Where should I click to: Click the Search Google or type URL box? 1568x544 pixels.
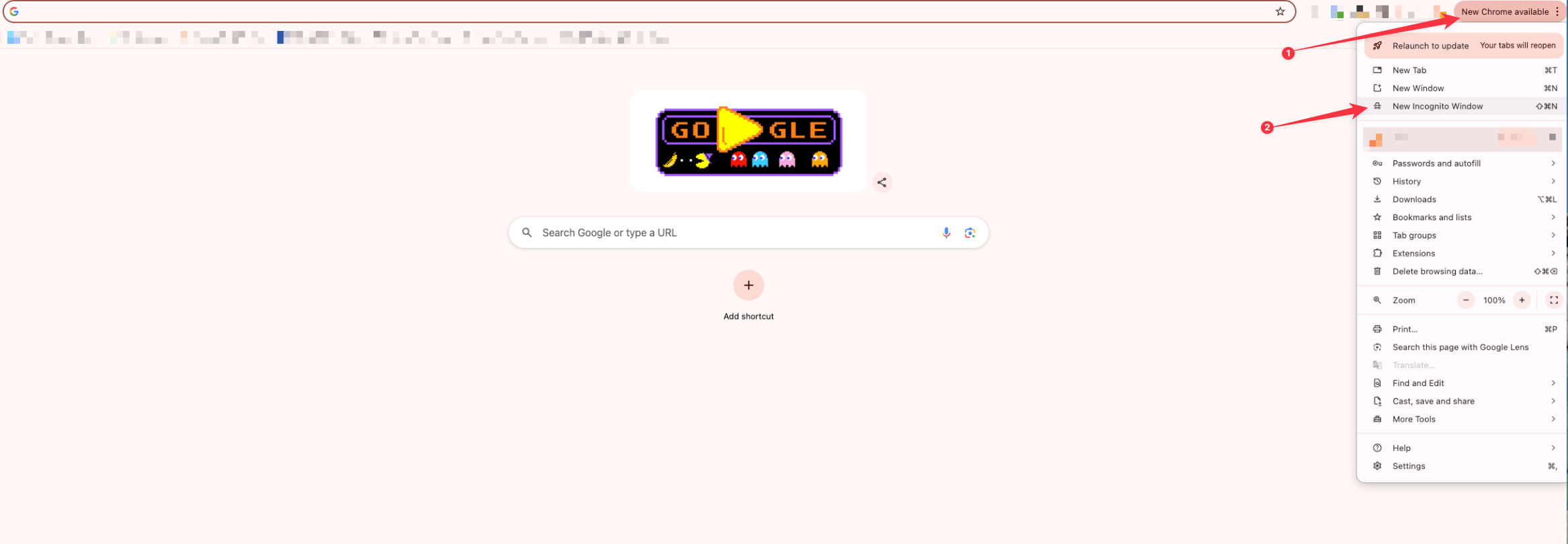click(748, 232)
